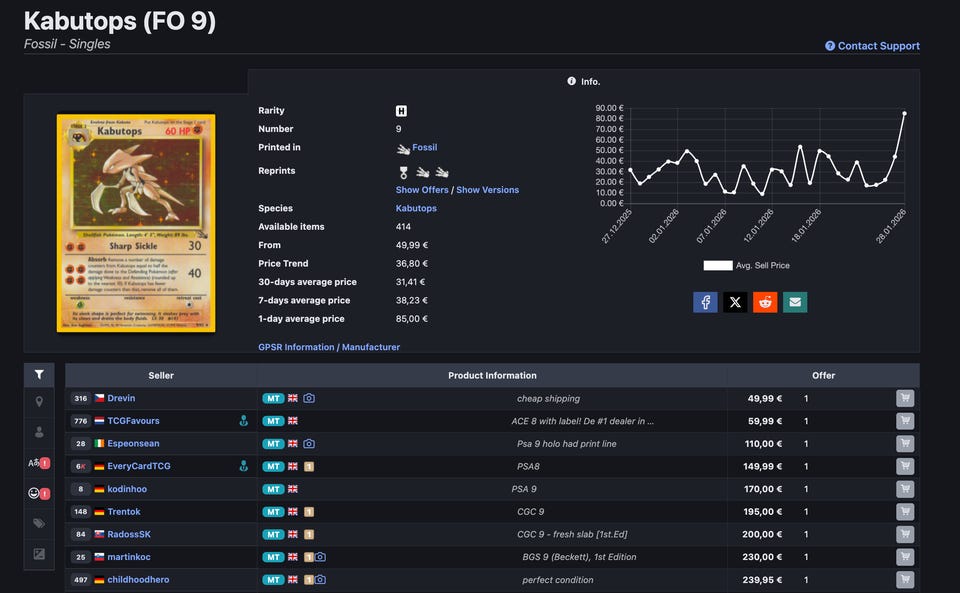Viewport: 960px width, 593px height.
Task: Click the 'cheap shipping' comment text
Action: 548,398
